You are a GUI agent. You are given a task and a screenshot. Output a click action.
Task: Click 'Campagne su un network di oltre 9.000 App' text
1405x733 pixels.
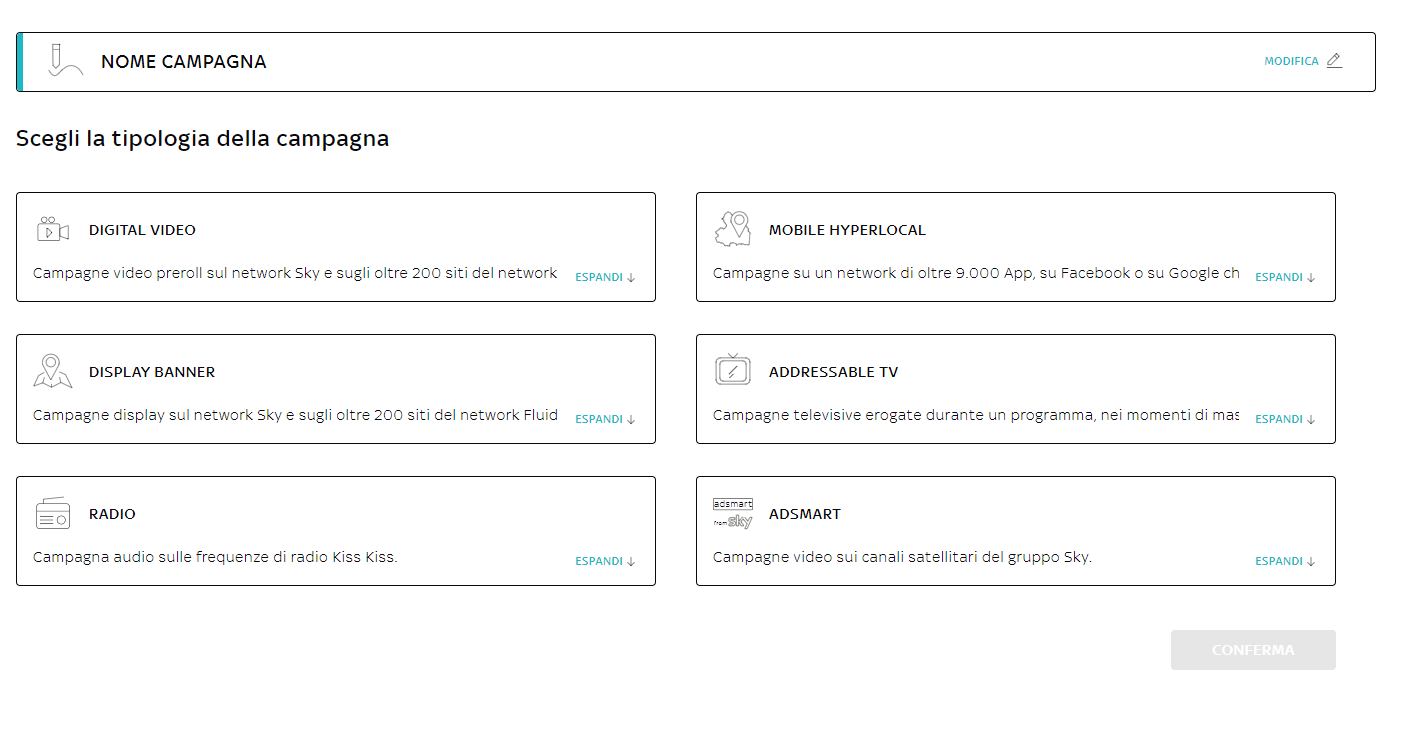[976, 273]
